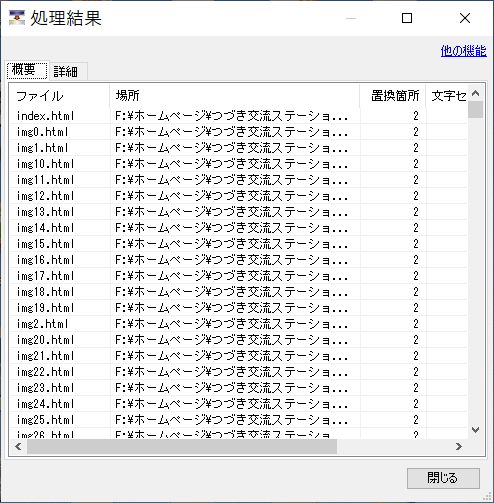Select the img10.html row

(x=238, y=164)
